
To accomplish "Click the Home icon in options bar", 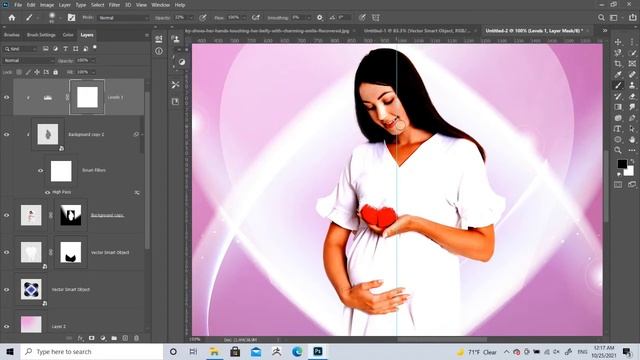I will pyautogui.click(x=12, y=18).
